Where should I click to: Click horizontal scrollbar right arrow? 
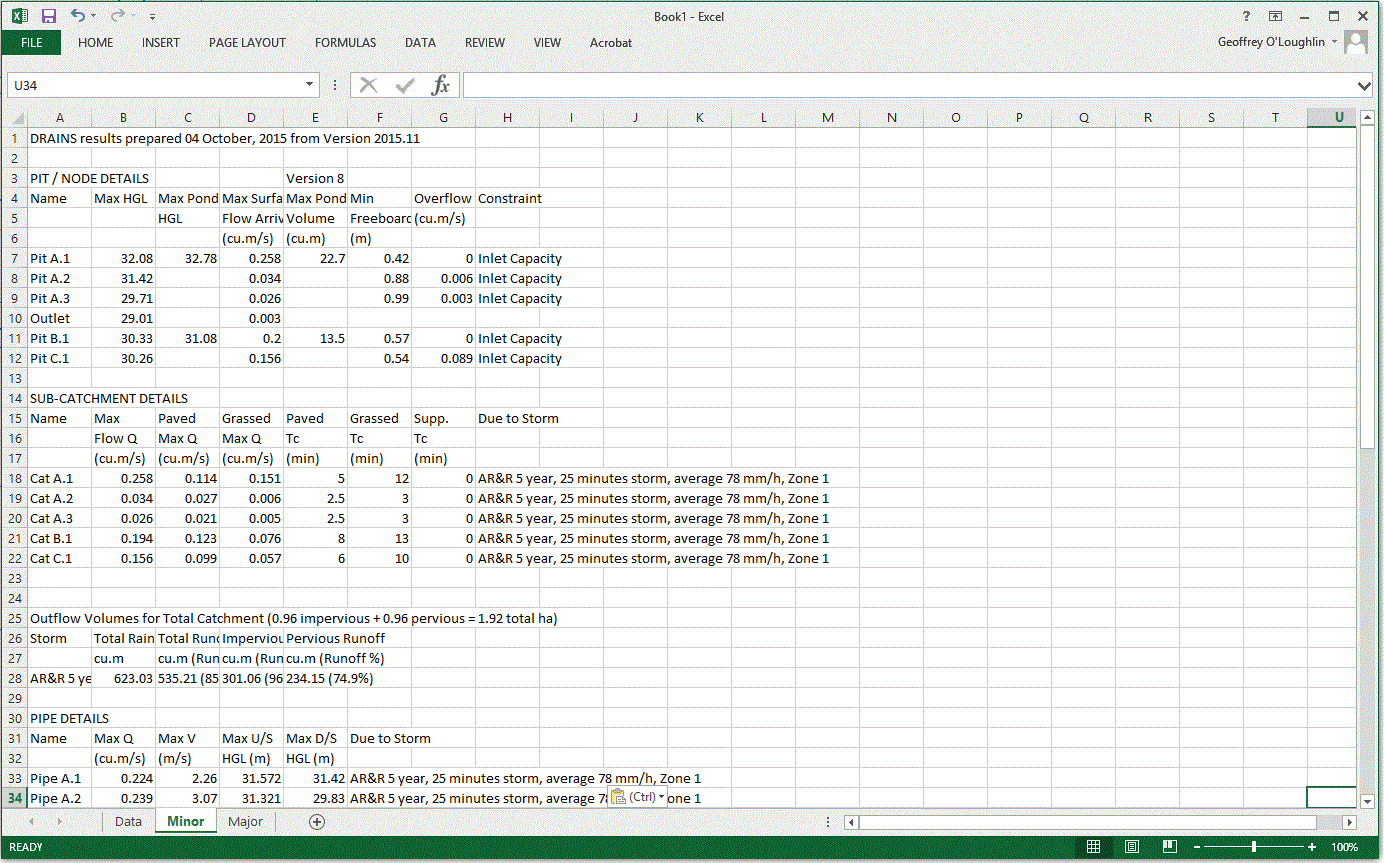[1349, 822]
